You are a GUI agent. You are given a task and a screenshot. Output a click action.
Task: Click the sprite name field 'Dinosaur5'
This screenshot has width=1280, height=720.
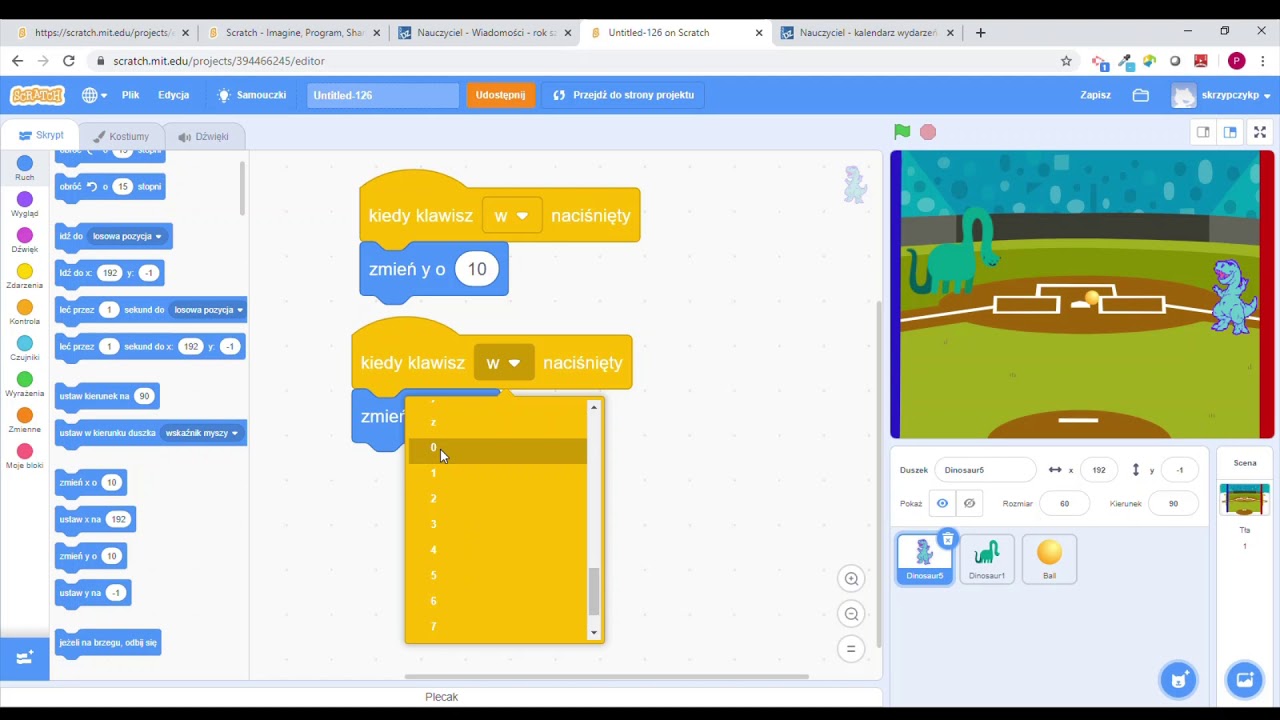tap(985, 470)
